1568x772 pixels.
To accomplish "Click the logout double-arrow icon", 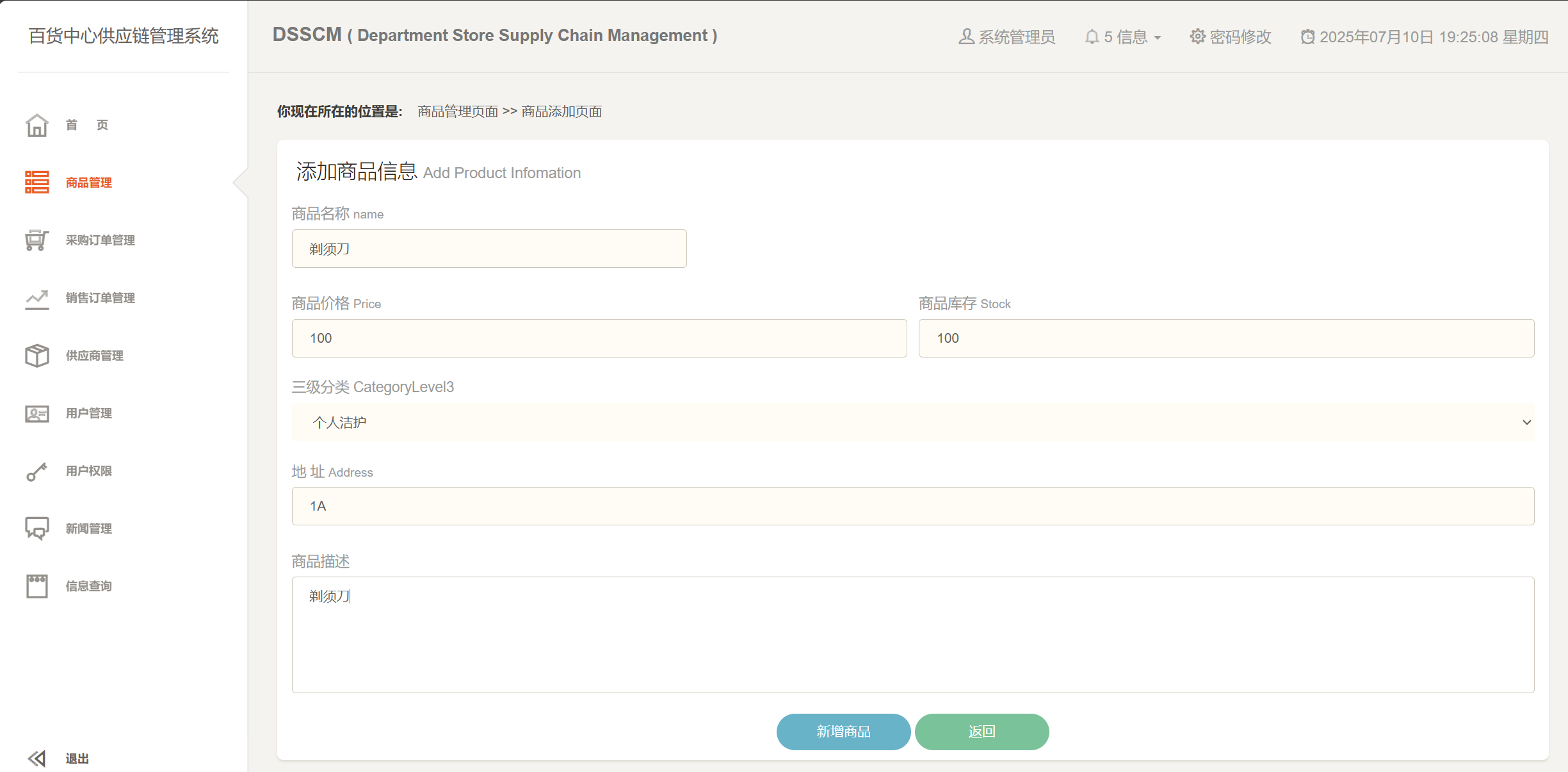I will click(36, 759).
